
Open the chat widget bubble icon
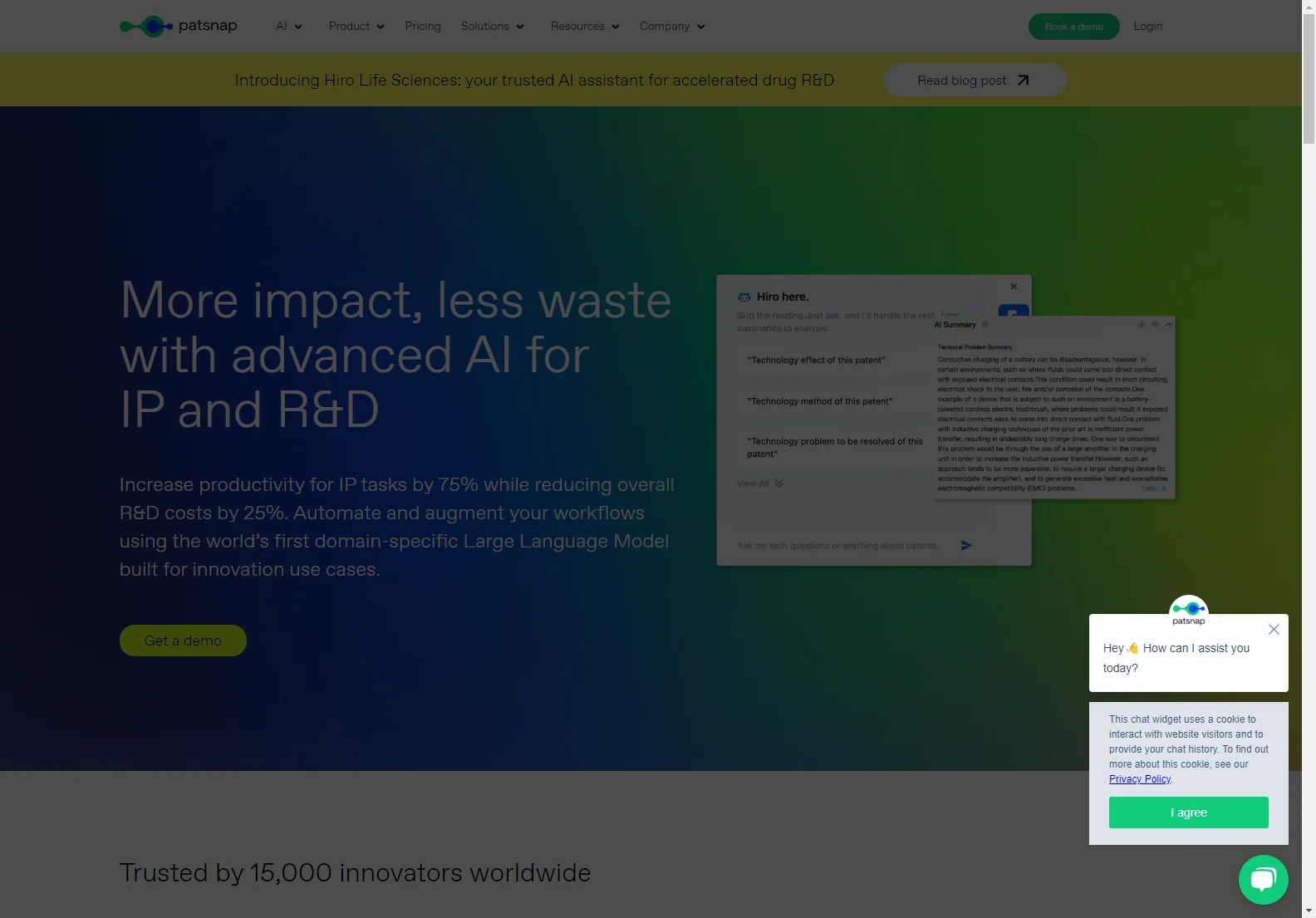1263,880
